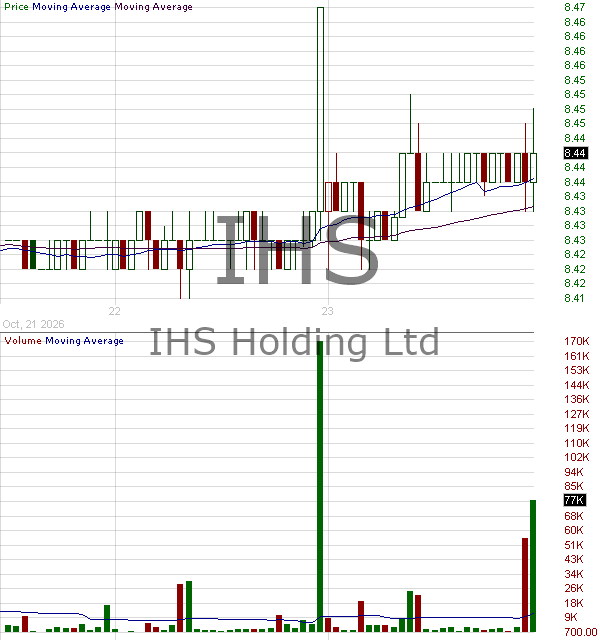
Task: Click the green "Price" legend label
Action: [x=16, y=7]
